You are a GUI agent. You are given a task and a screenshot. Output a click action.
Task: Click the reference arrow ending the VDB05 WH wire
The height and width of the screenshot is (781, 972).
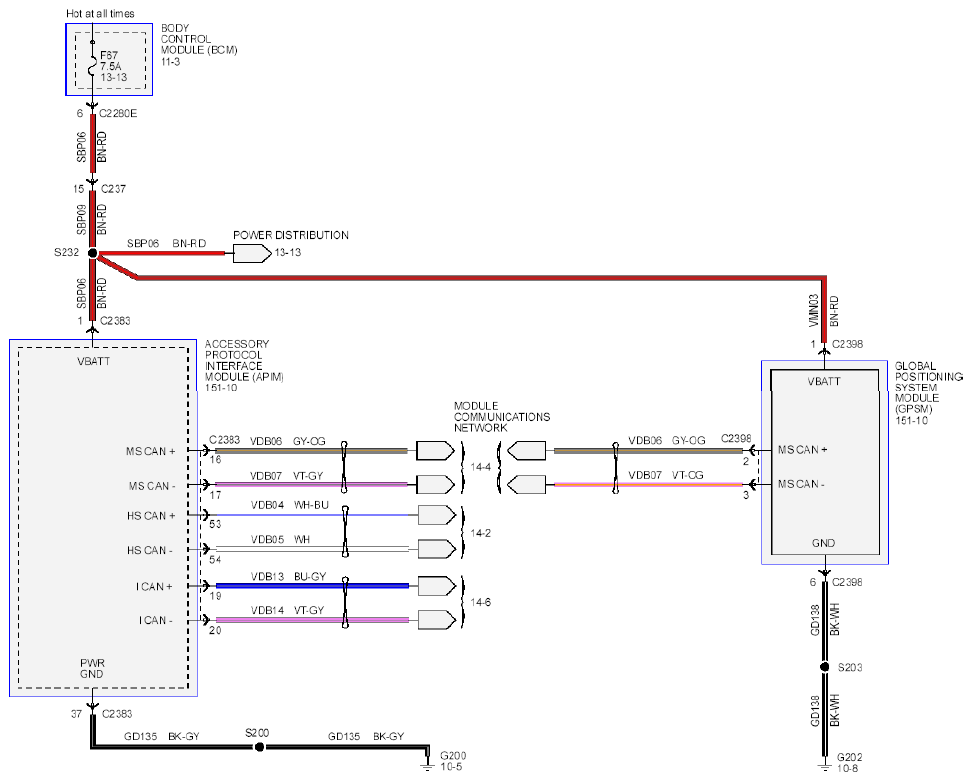(437, 549)
